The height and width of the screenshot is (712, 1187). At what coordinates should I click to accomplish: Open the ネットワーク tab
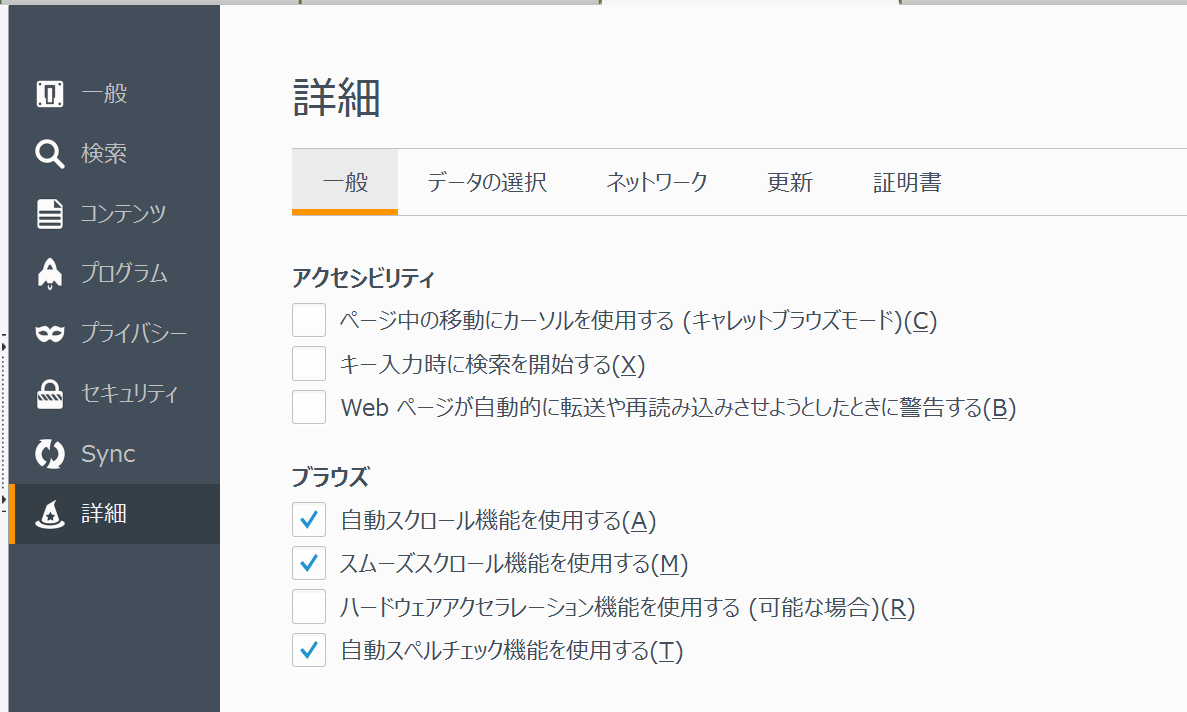pyautogui.click(x=657, y=182)
